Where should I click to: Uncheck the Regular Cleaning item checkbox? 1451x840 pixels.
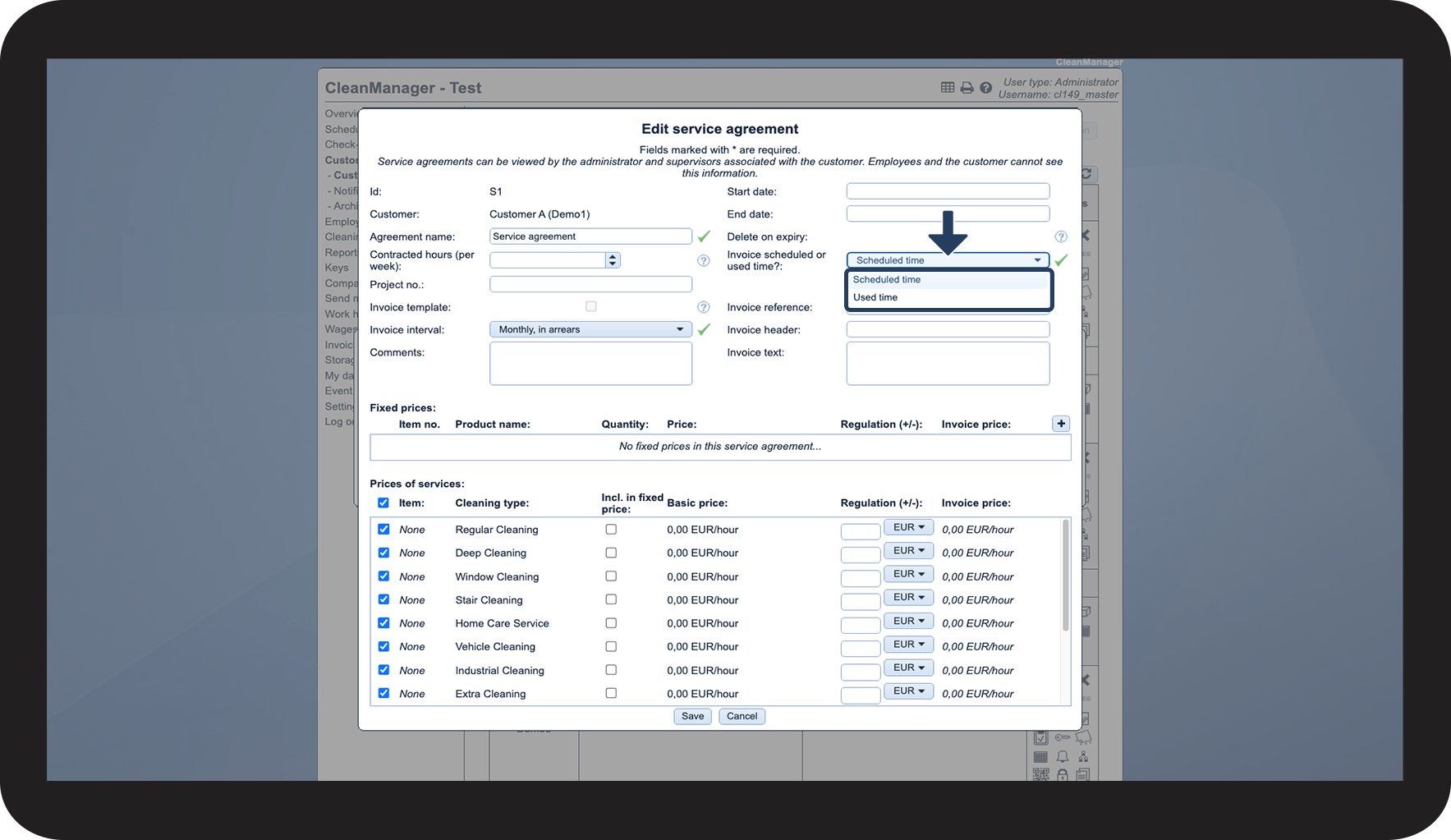383,530
